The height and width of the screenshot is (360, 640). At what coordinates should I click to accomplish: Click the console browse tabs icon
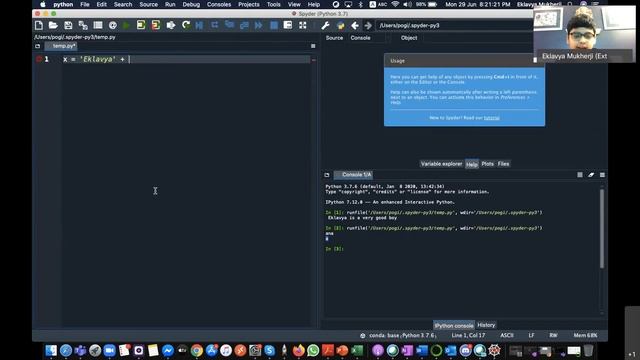point(327,175)
